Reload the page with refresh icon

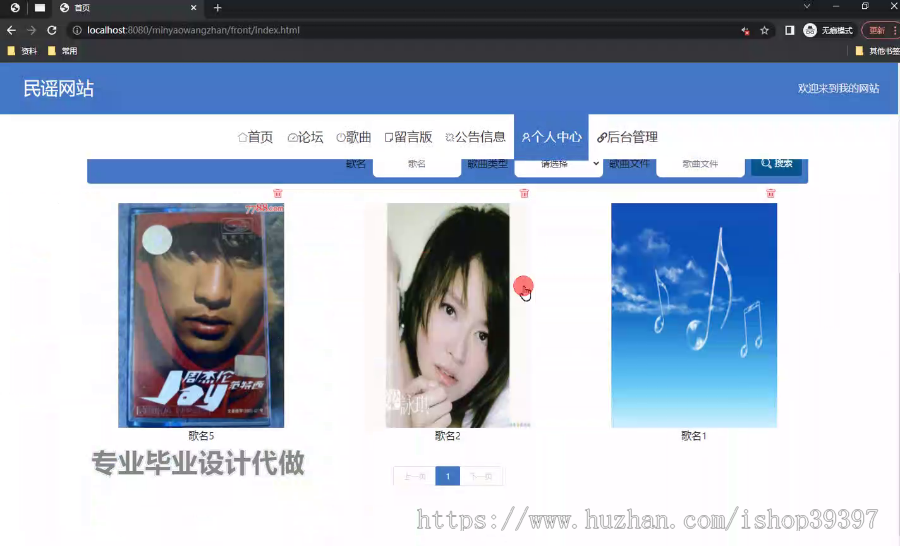(52, 30)
